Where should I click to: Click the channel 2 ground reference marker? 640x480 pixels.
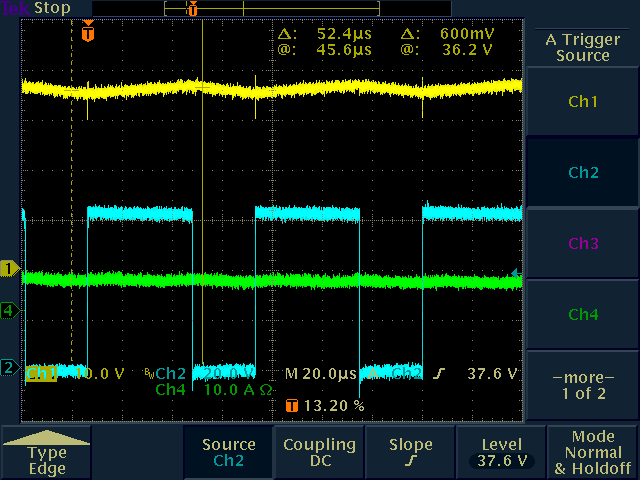coord(10,368)
